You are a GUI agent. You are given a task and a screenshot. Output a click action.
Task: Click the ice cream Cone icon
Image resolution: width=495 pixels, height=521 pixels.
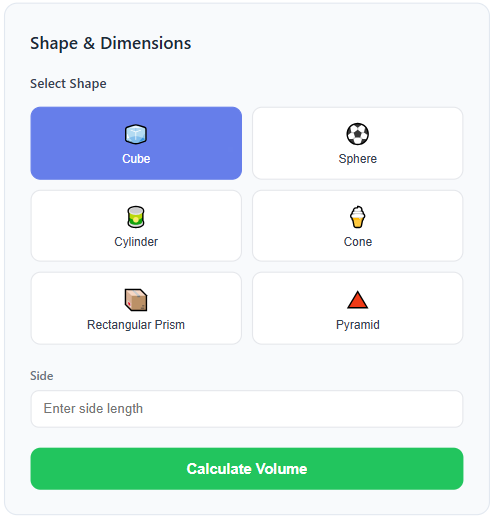[x=357, y=217]
